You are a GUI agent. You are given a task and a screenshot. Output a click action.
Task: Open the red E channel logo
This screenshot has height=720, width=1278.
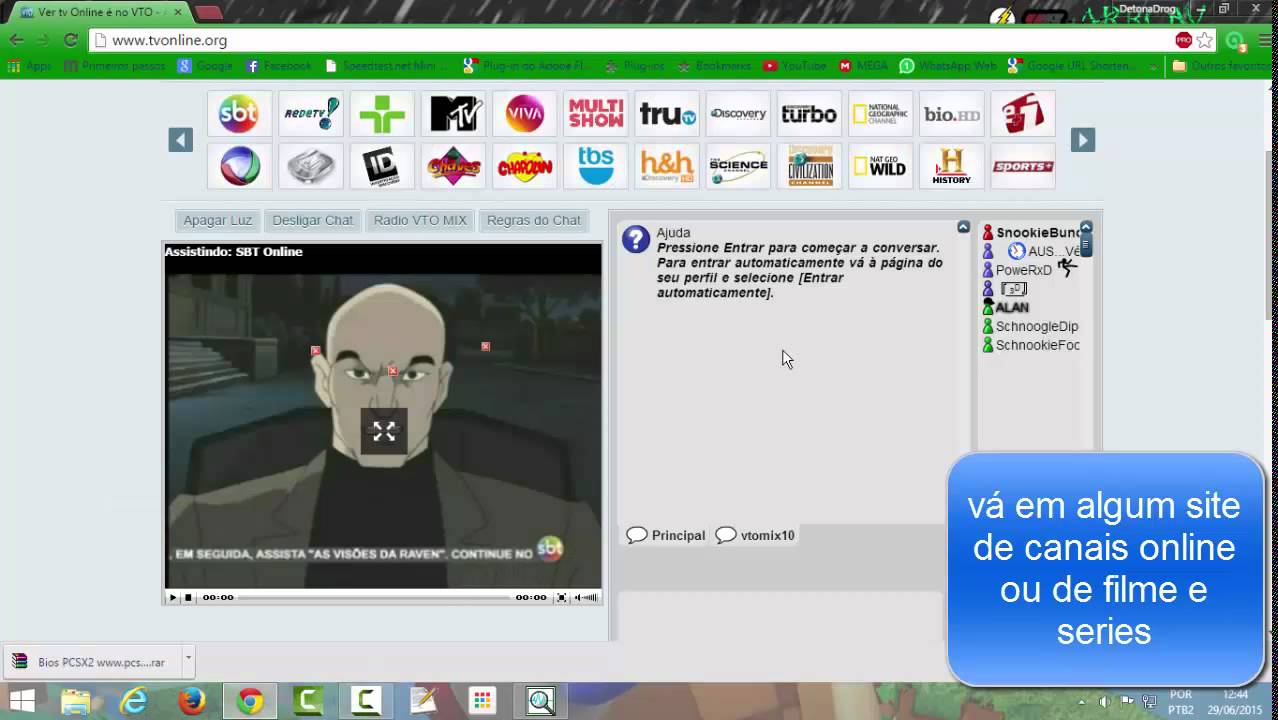[x=1023, y=114]
